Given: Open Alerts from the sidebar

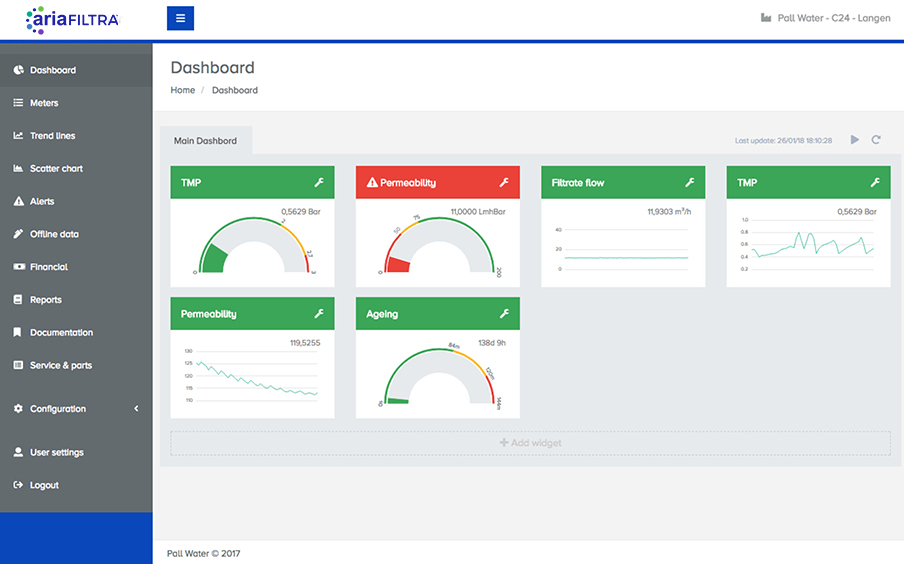Looking at the screenshot, I should coord(42,201).
